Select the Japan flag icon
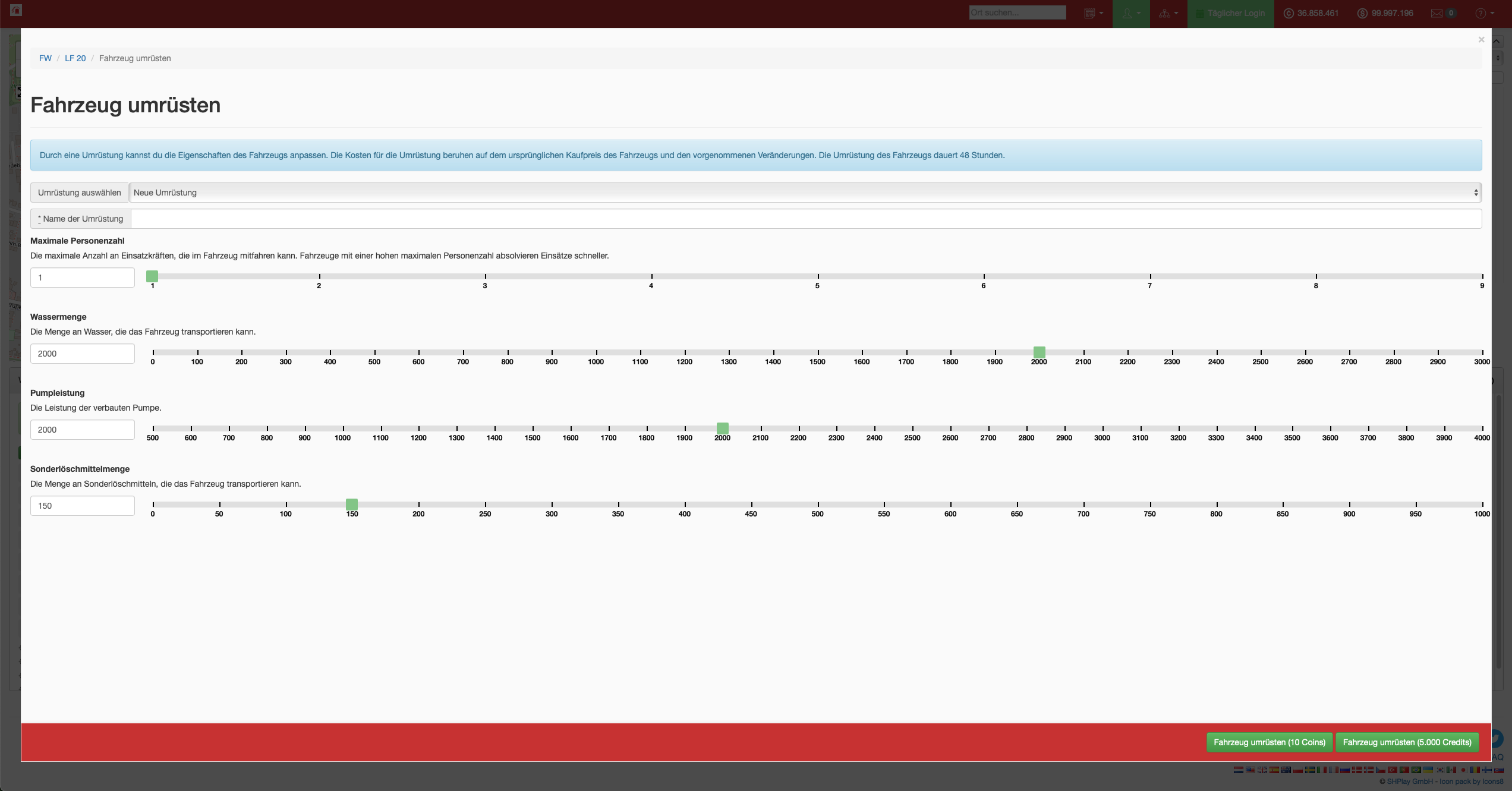The width and height of the screenshot is (1512, 791). click(x=1463, y=770)
